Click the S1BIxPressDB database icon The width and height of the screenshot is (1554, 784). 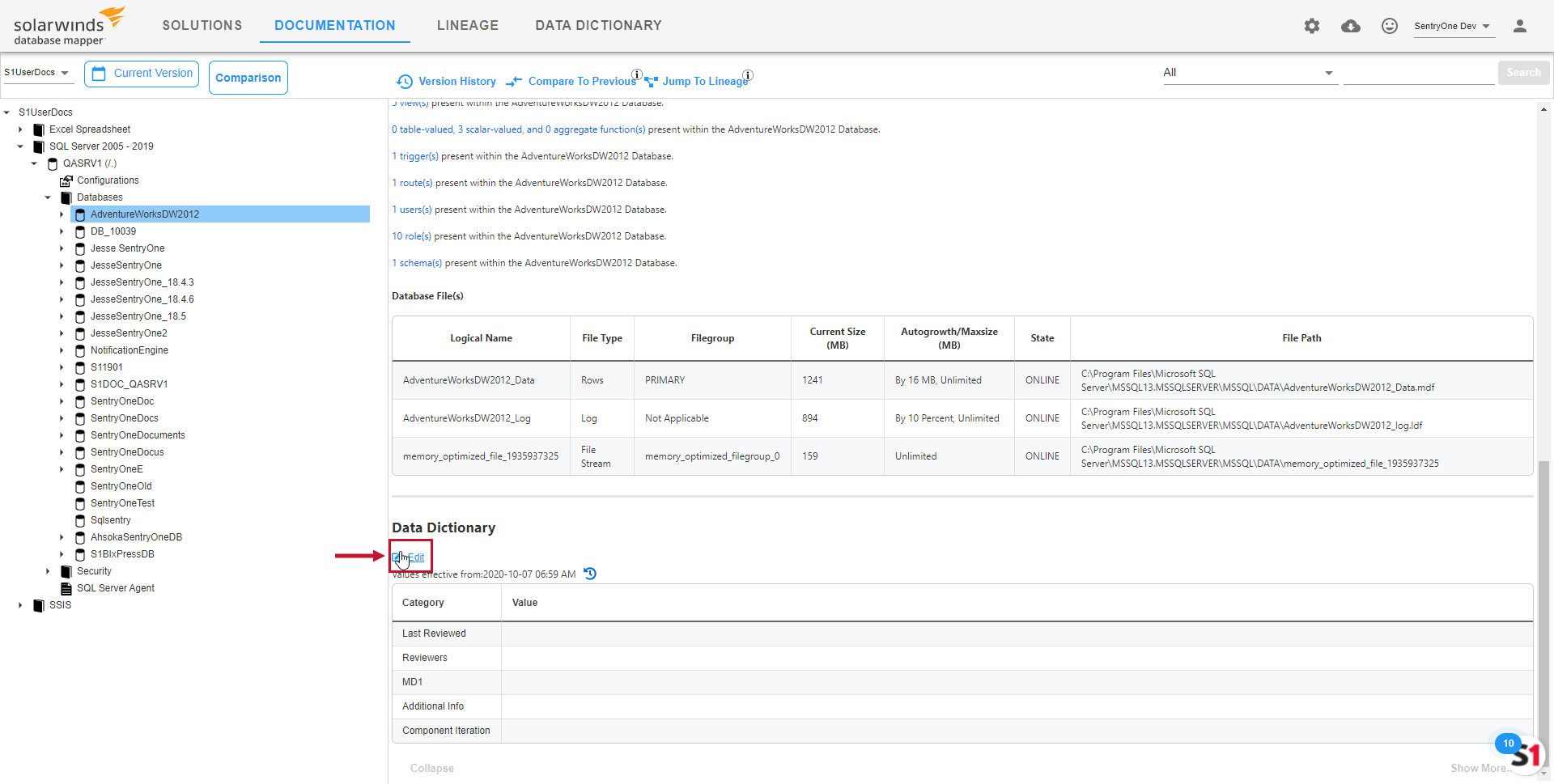point(80,554)
